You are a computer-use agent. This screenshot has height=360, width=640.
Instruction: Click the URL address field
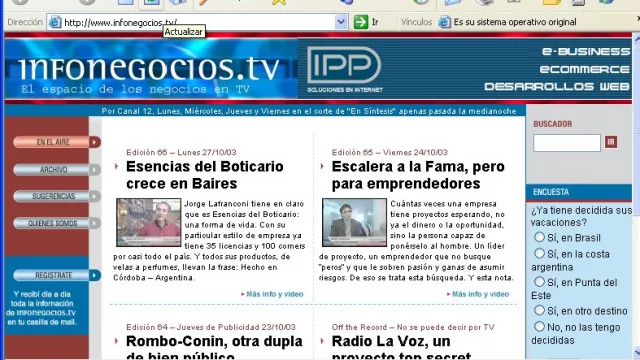pyautogui.click(x=198, y=22)
